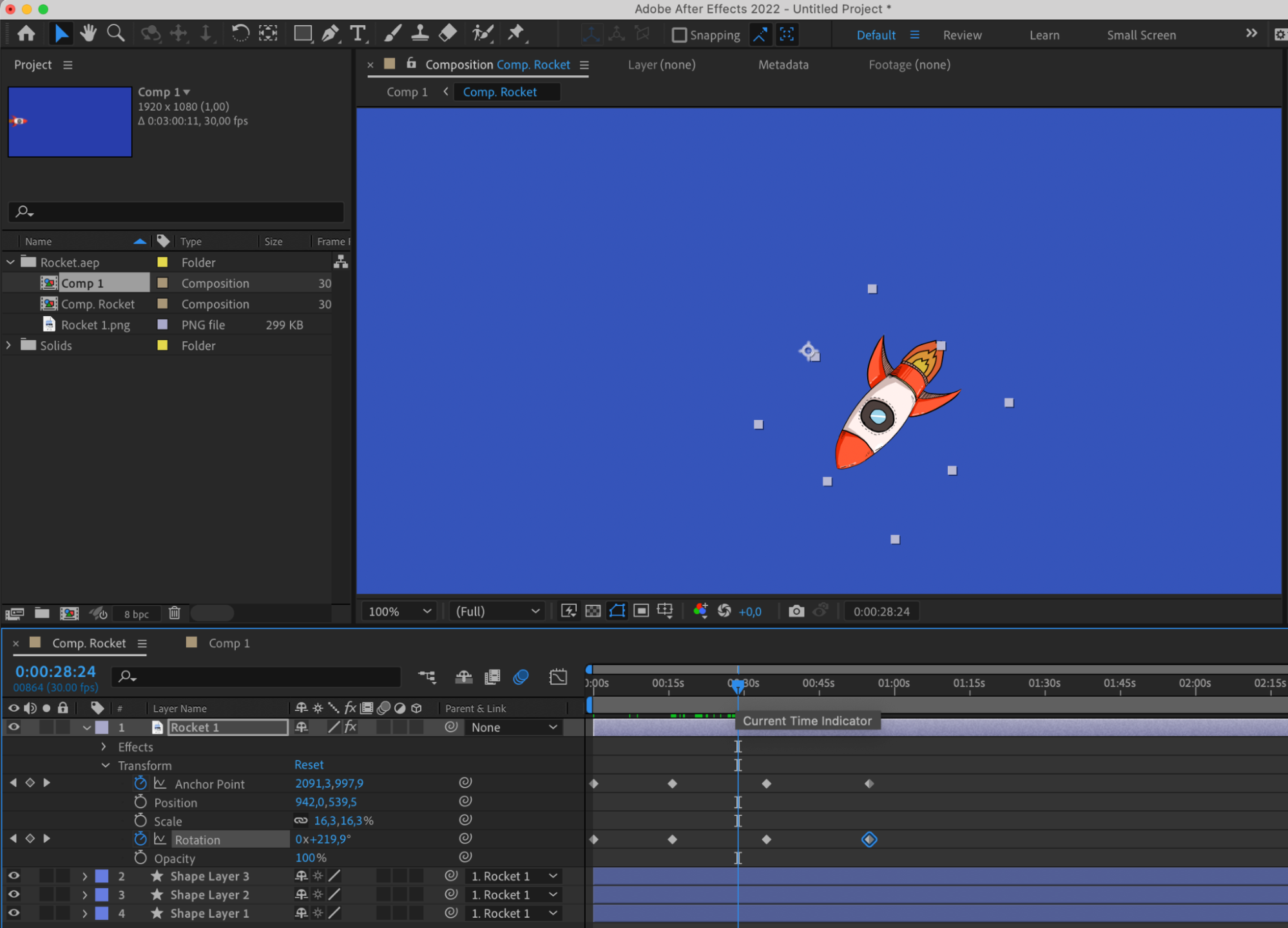Open the Review workspace
The image size is (1288, 928).
coord(962,35)
